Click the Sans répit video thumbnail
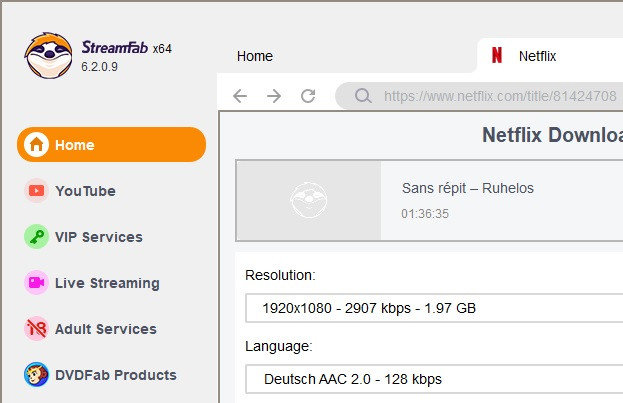 309,200
